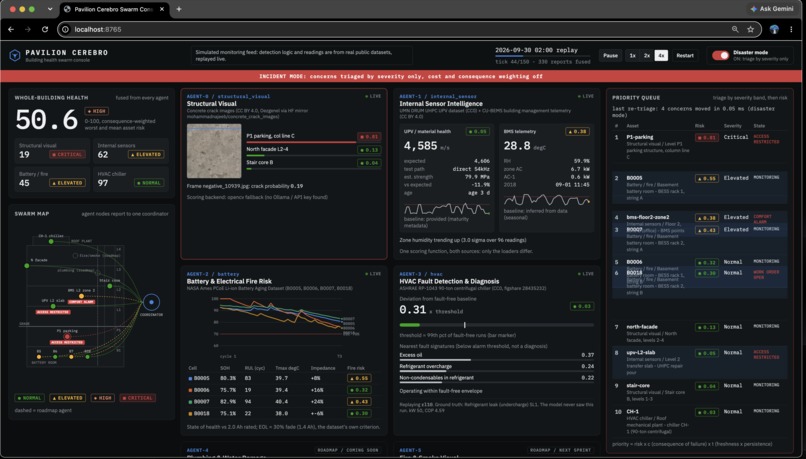Select the North facade L2-4 row

tap(313, 150)
